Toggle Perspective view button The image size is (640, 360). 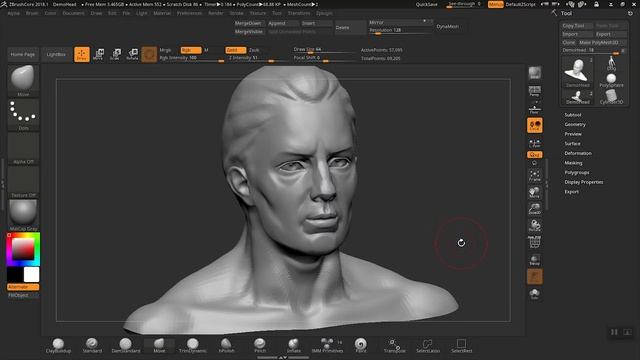click(534, 91)
